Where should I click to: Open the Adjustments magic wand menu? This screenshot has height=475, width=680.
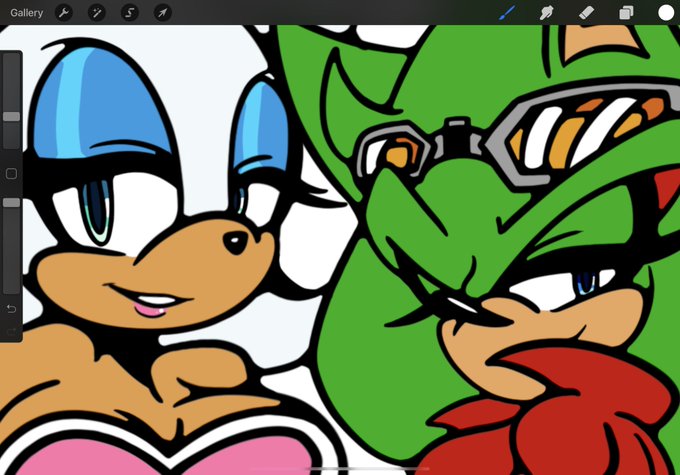coord(97,13)
